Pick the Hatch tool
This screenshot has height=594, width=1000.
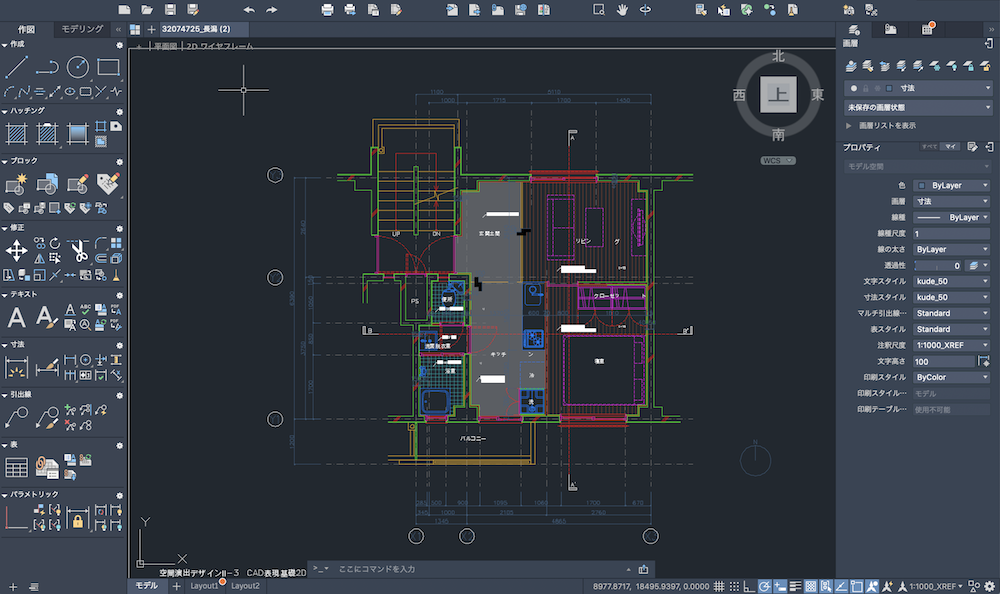pos(17,133)
